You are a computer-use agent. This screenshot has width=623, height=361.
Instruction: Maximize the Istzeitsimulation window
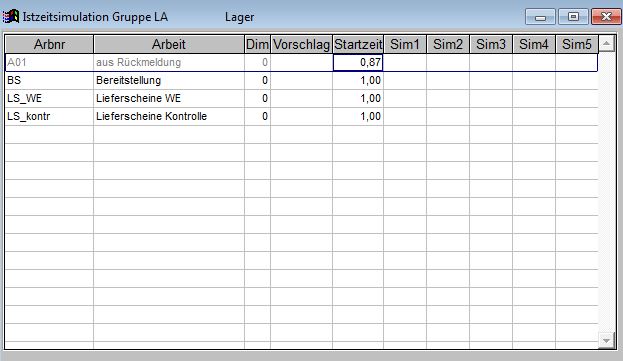click(573, 17)
